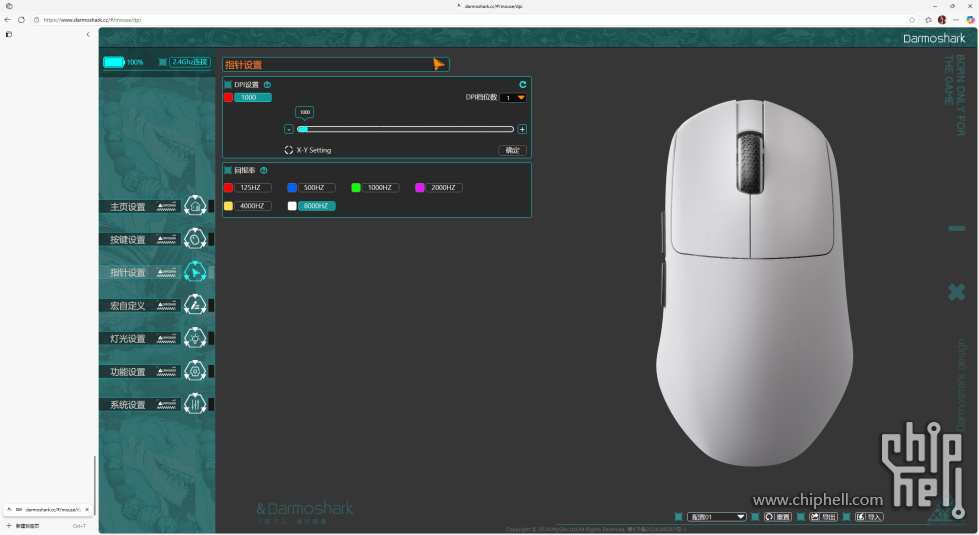Collapse the vertical tabs sidebar chevron
Image resolution: width=979 pixels, height=535 pixels.
click(x=87, y=34)
